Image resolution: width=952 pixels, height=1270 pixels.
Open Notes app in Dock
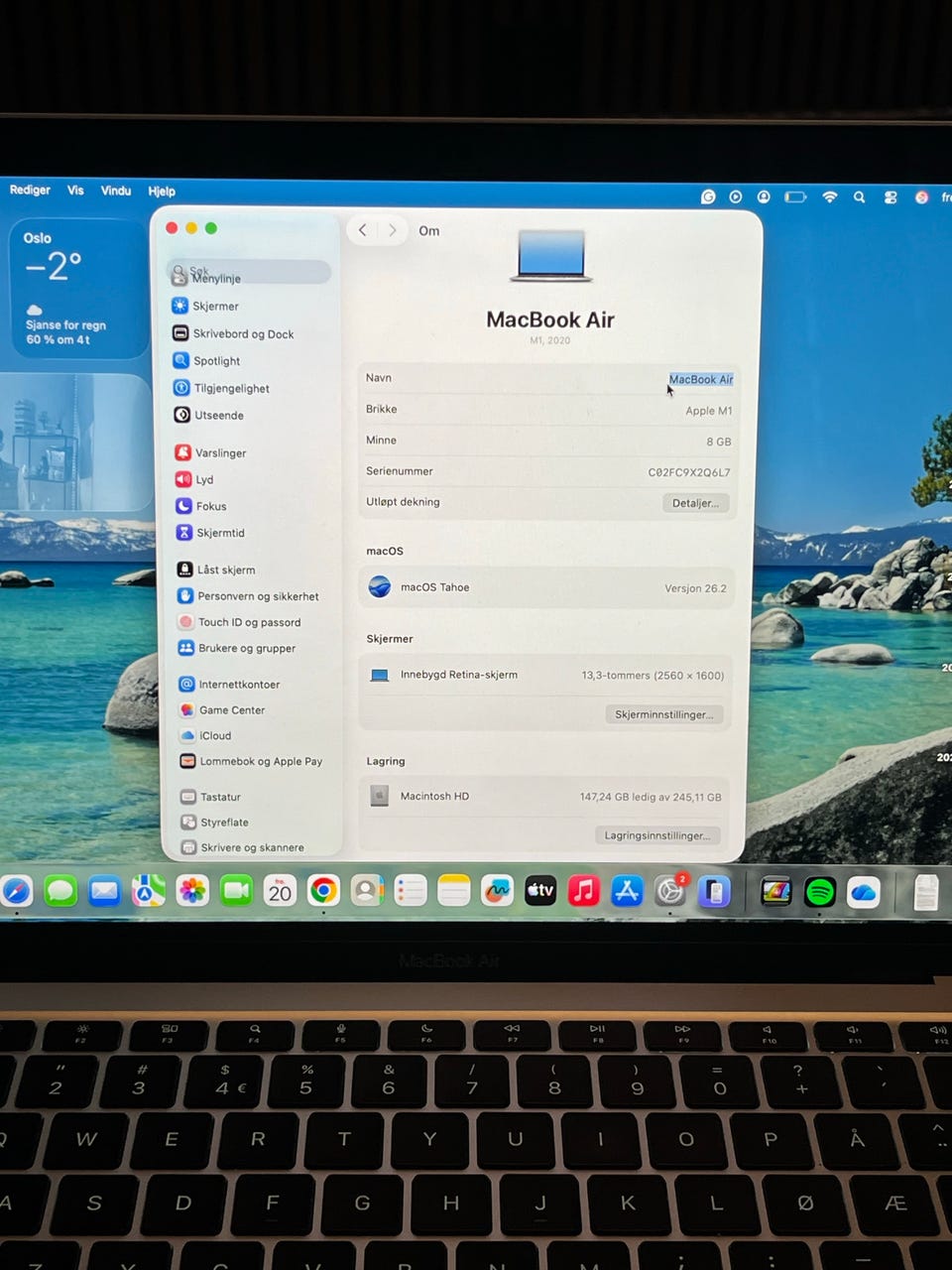pos(453,891)
